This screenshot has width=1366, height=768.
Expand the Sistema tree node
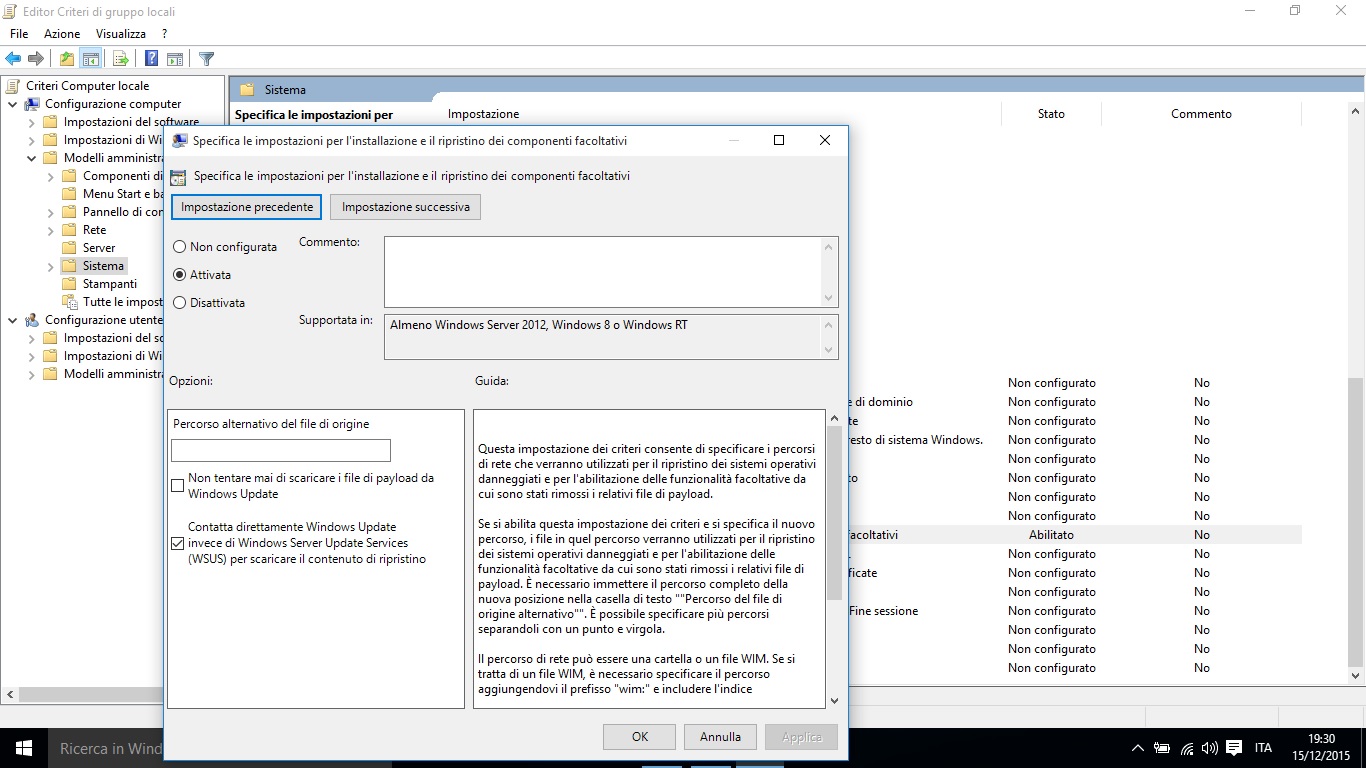coord(51,266)
